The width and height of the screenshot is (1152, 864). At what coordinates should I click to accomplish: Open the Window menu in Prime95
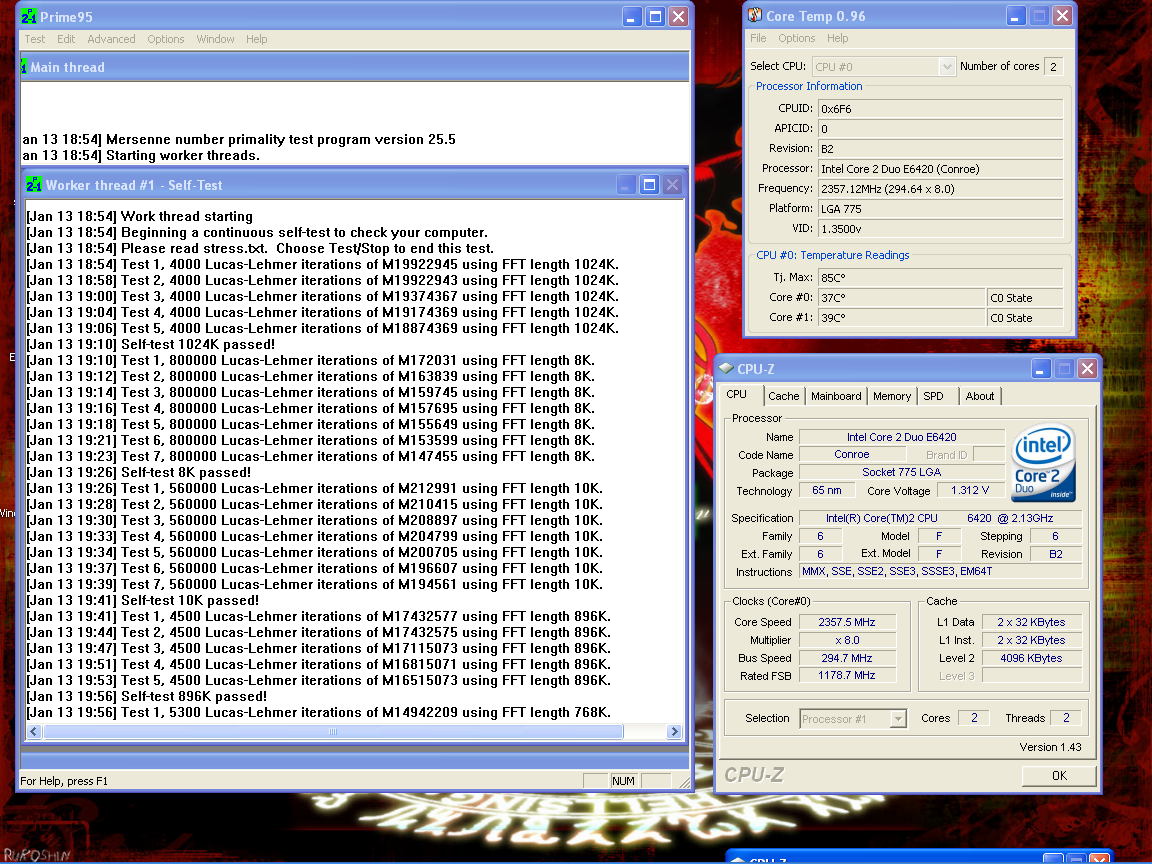215,39
